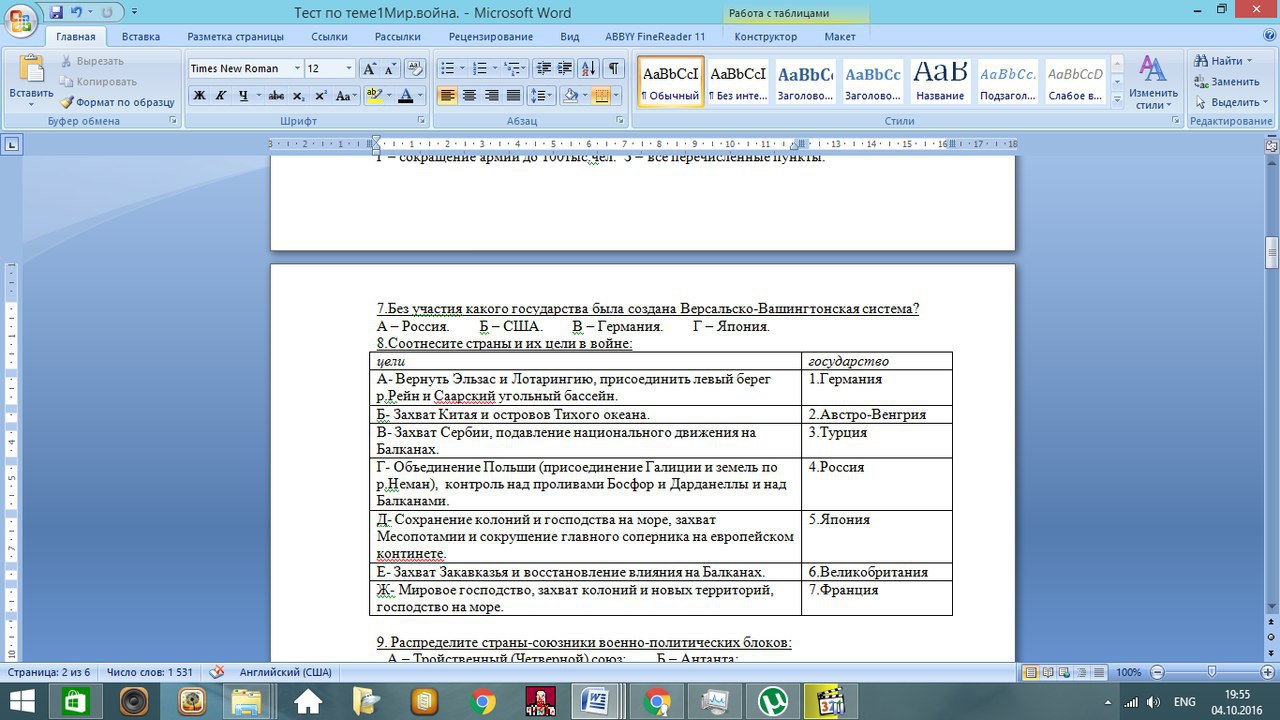Open the Times New Roman font name dropdown
The width and height of the screenshot is (1280, 720).
pos(297,69)
